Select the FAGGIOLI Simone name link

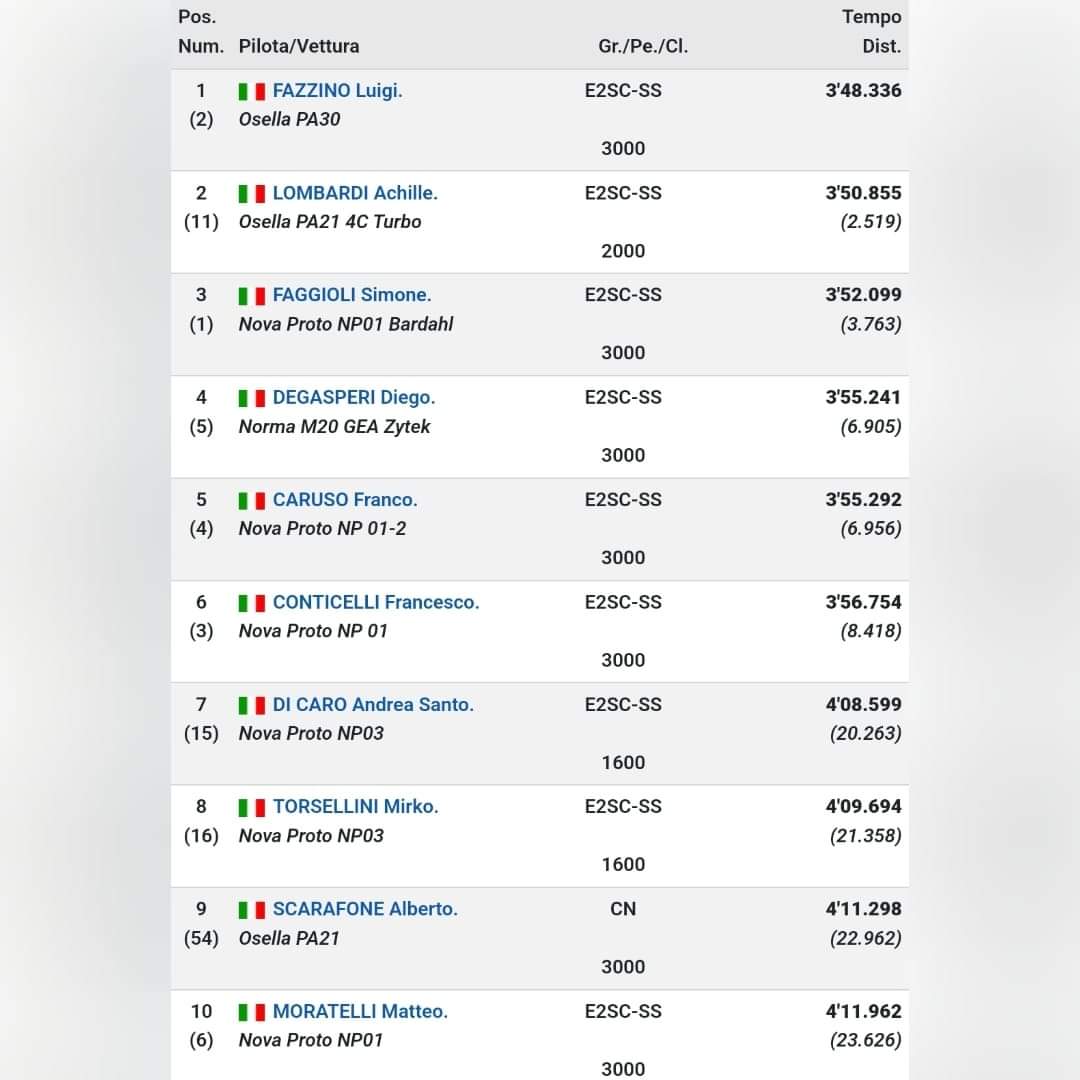[352, 295]
